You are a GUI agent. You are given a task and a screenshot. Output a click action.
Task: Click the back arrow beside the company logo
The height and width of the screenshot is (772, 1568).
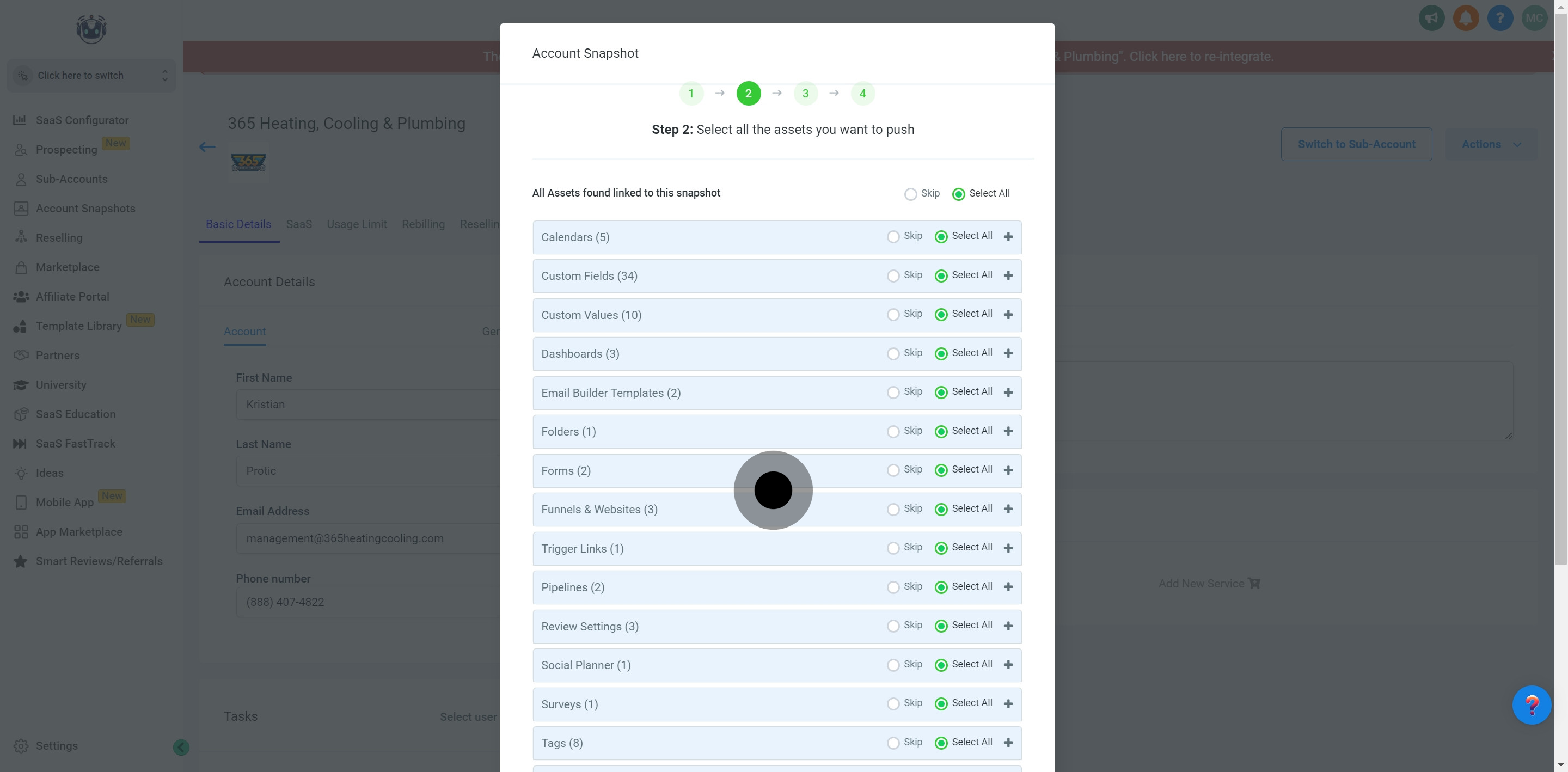207,147
